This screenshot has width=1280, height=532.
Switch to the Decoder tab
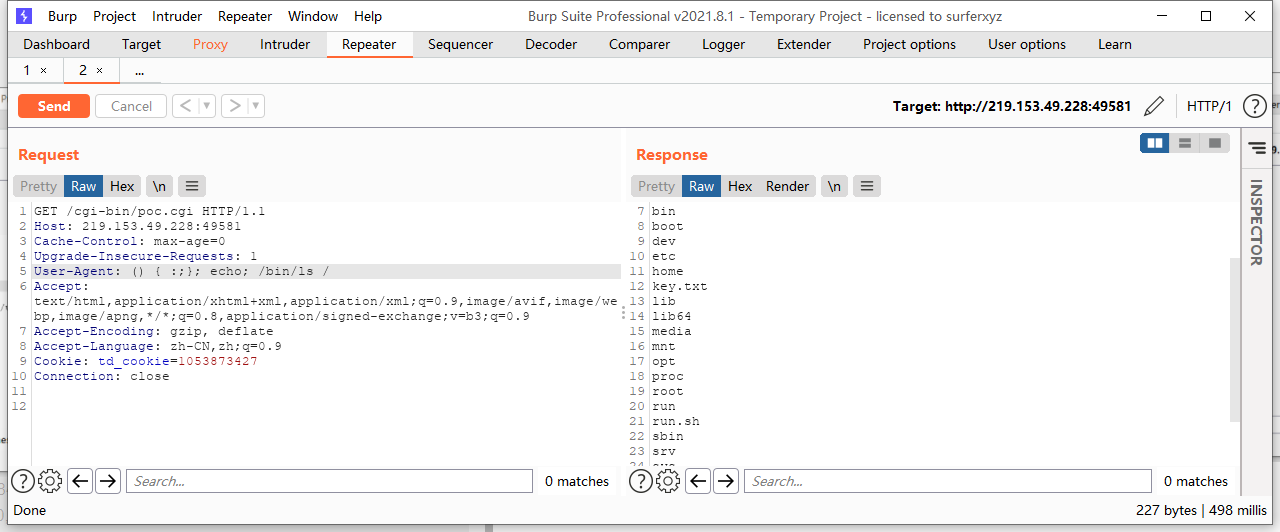[551, 44]
